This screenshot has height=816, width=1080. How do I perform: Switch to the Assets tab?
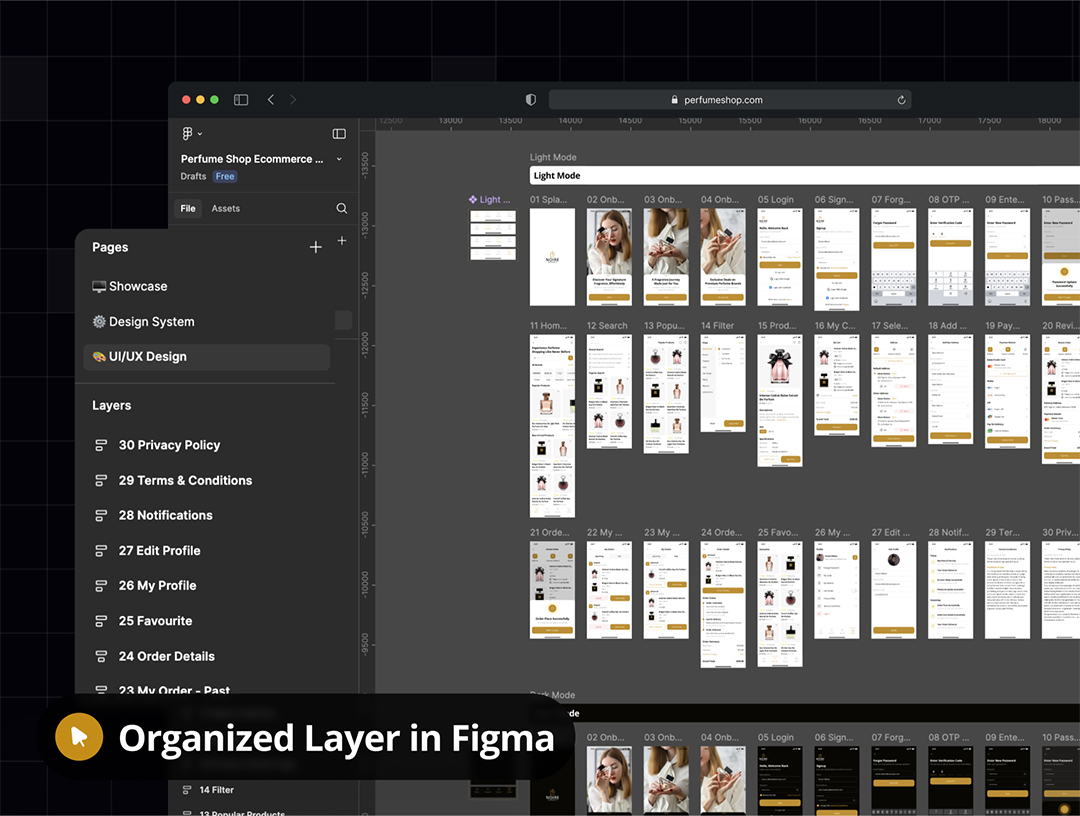click(225, 209)
